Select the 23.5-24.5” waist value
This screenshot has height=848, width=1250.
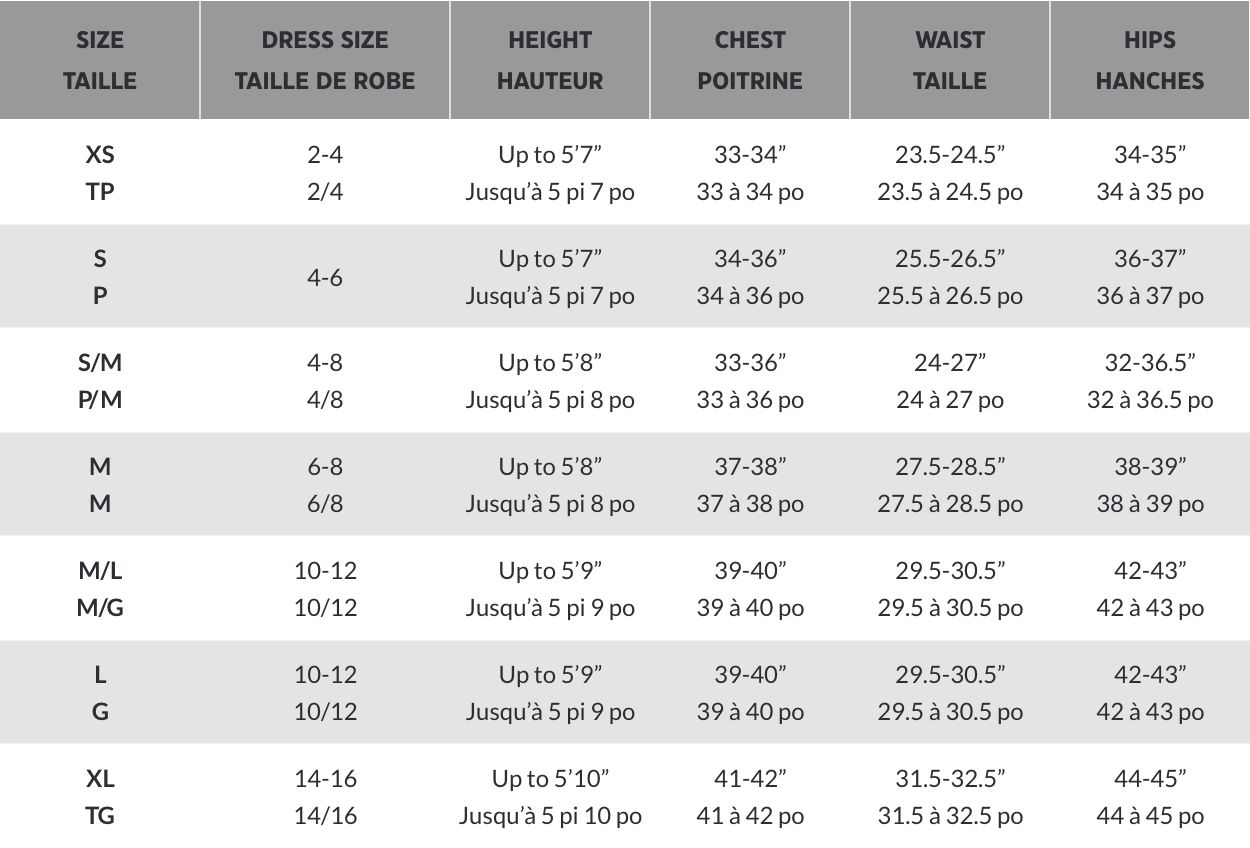[950, 155]
